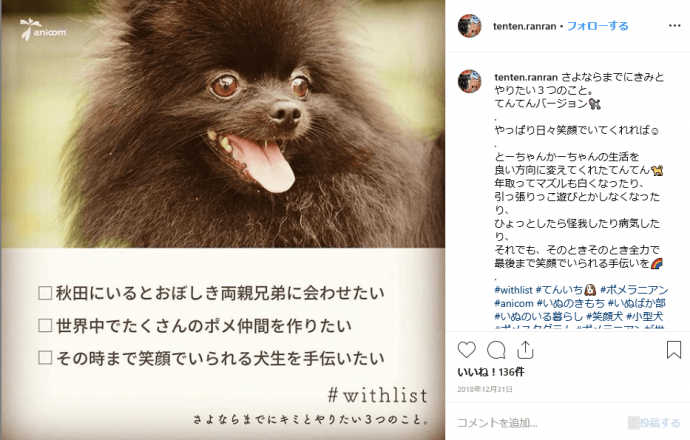View the いいね！136件 likes list
The image size is (690, 440).
click(x=491, y=372)
